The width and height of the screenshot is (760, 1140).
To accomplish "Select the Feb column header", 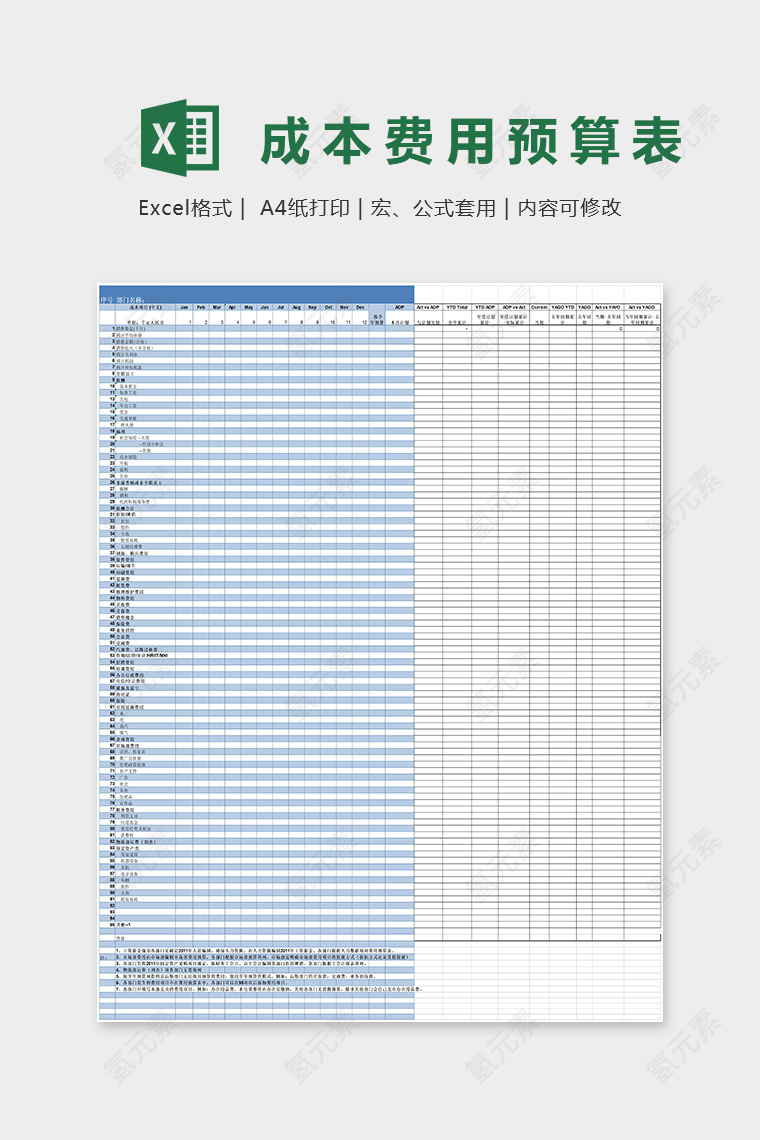I will pos(201,308).
